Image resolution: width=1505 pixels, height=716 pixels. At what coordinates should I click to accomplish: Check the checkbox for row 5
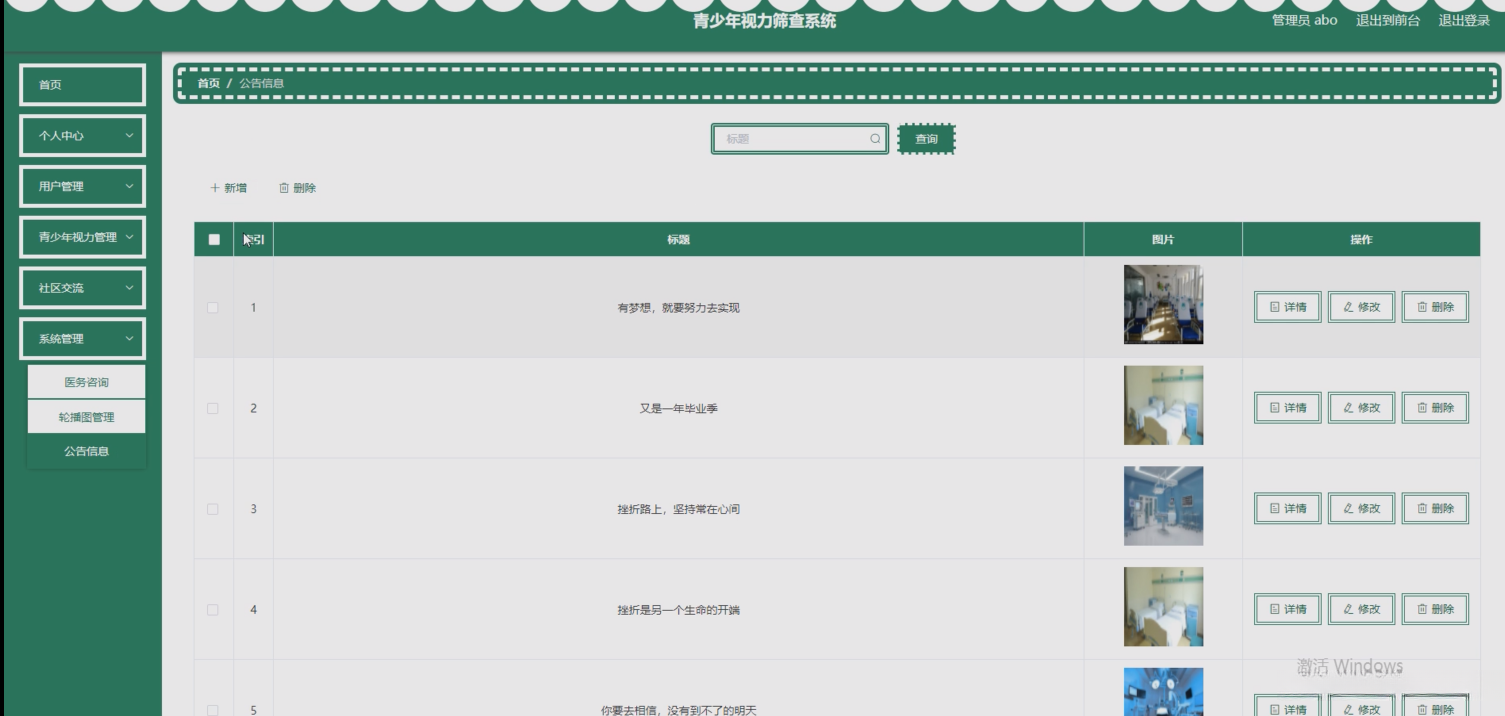tap(213, 710)
